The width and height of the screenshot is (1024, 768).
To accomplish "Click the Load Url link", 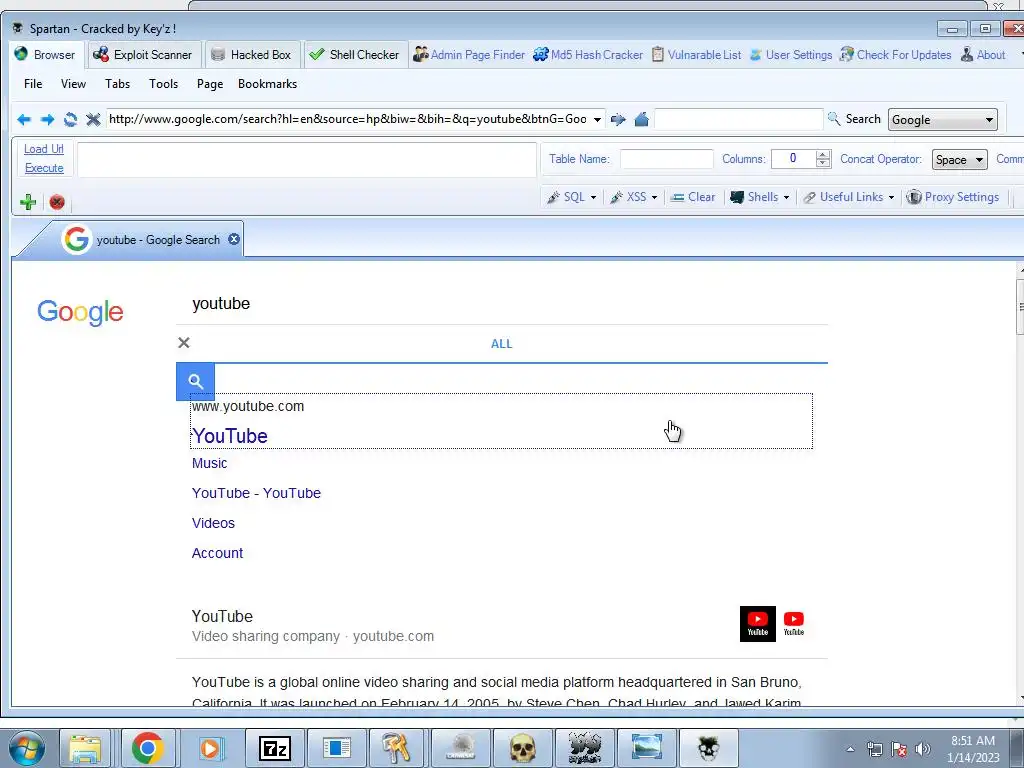I will tap(44, 149).
